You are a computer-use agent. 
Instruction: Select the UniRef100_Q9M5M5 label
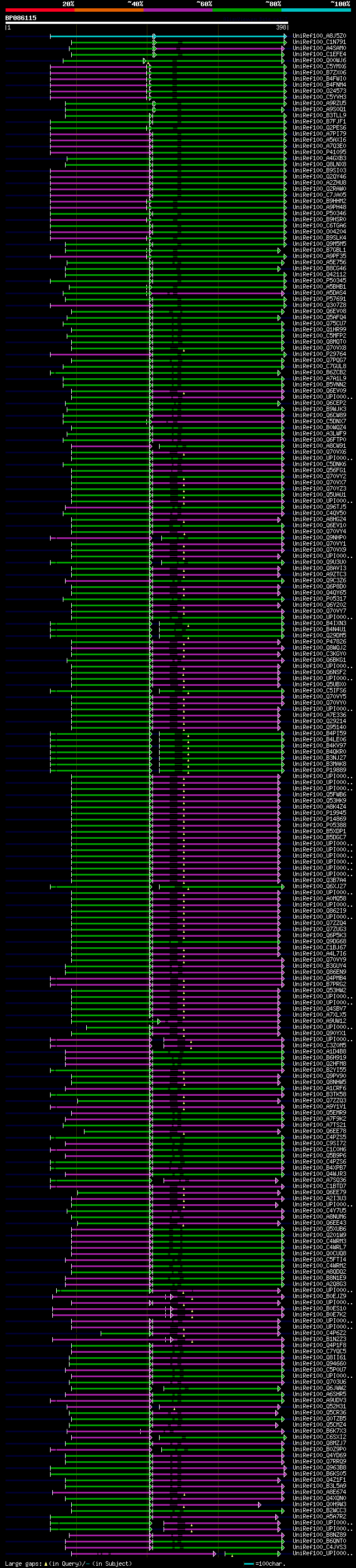pyautogui.click(x=319, y=244)
